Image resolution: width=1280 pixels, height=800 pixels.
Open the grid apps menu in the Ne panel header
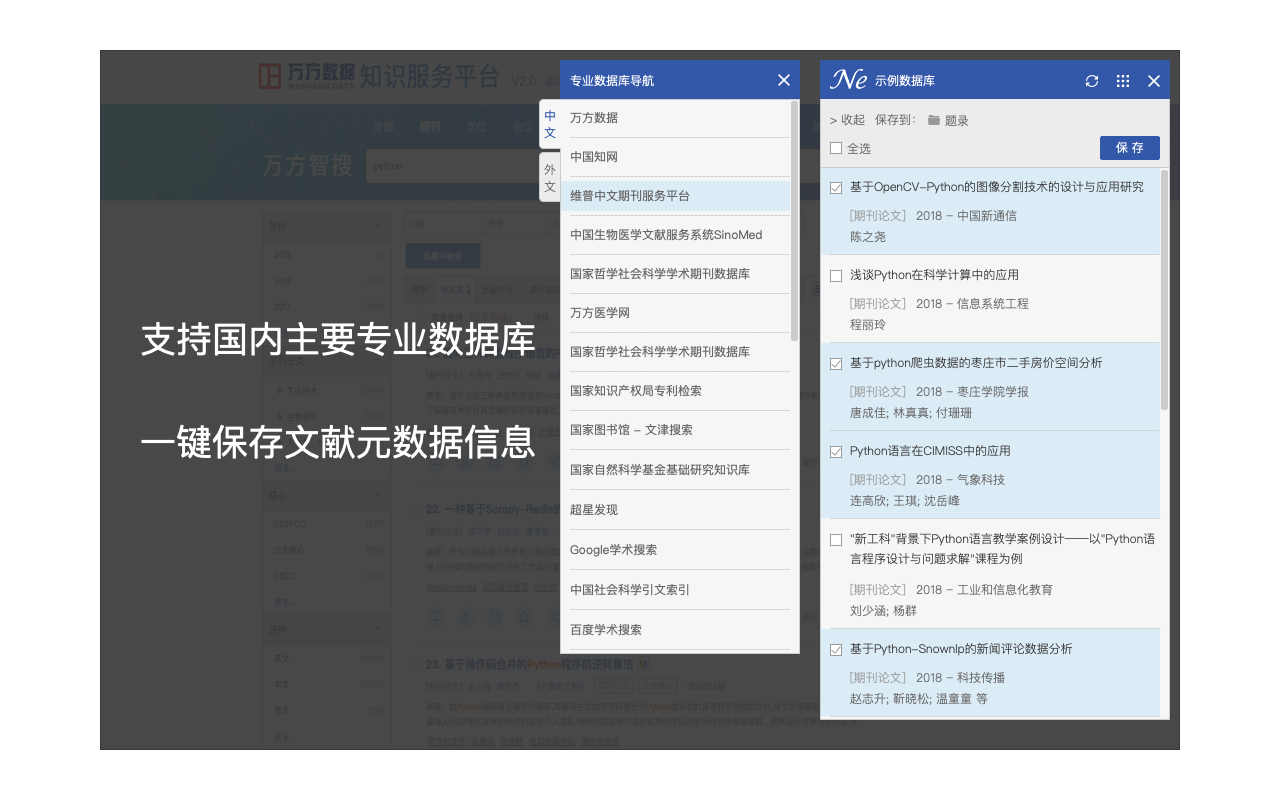pyautogui.click(x=1122, y=81)
